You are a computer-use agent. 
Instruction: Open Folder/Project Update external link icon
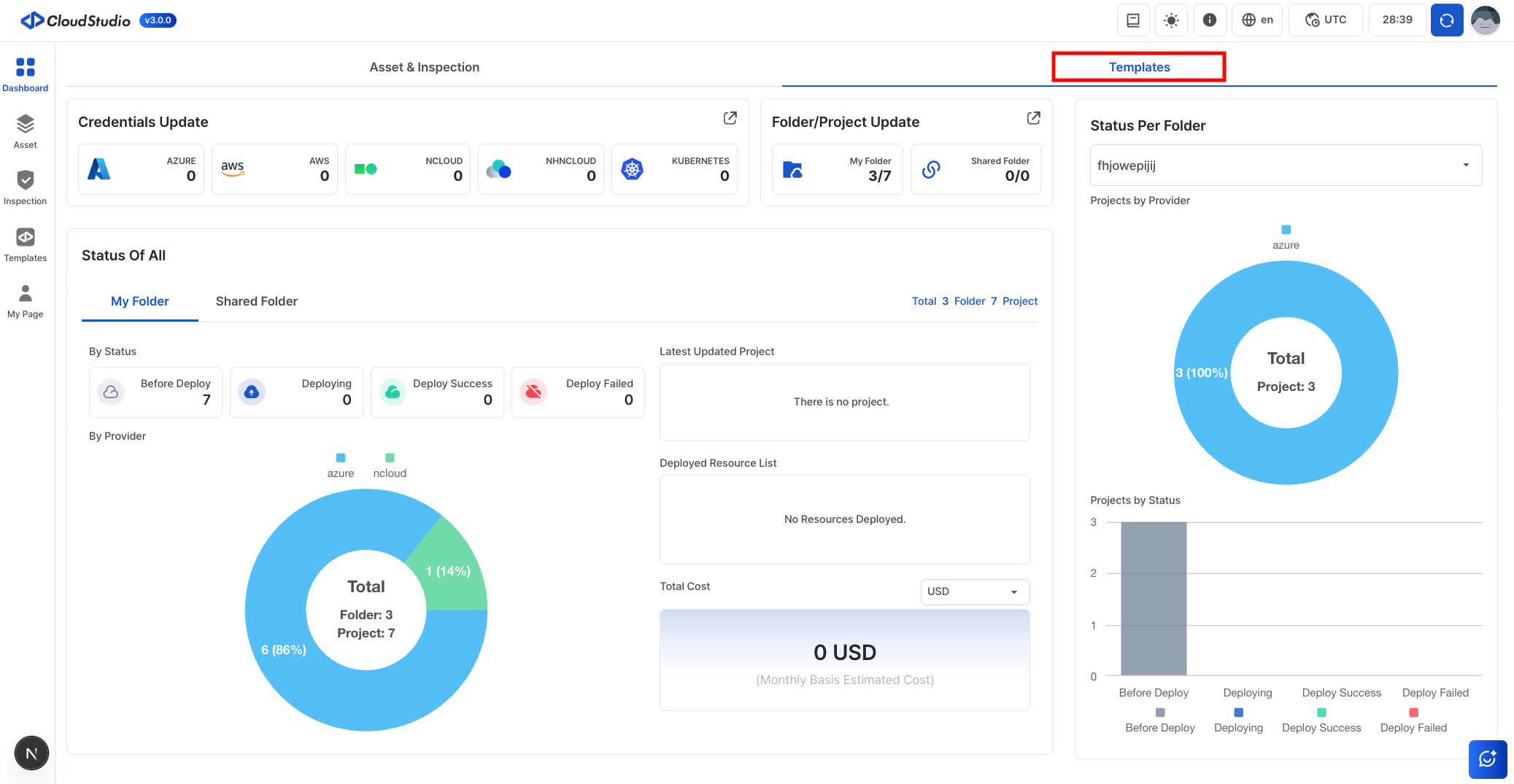coord(1033,118)
